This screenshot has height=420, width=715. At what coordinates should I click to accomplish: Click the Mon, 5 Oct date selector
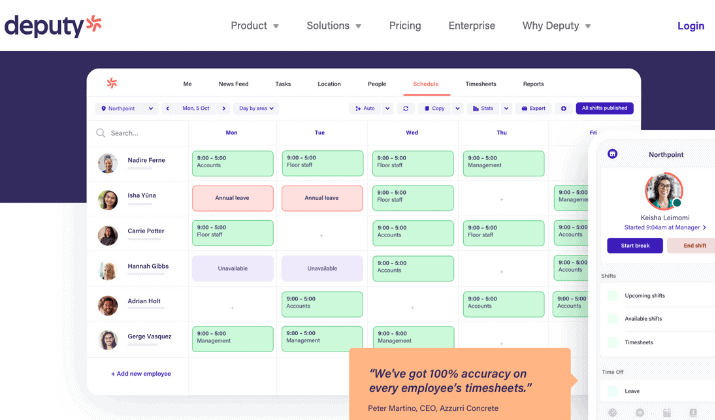pyautogui.click(x=196, y=109)
